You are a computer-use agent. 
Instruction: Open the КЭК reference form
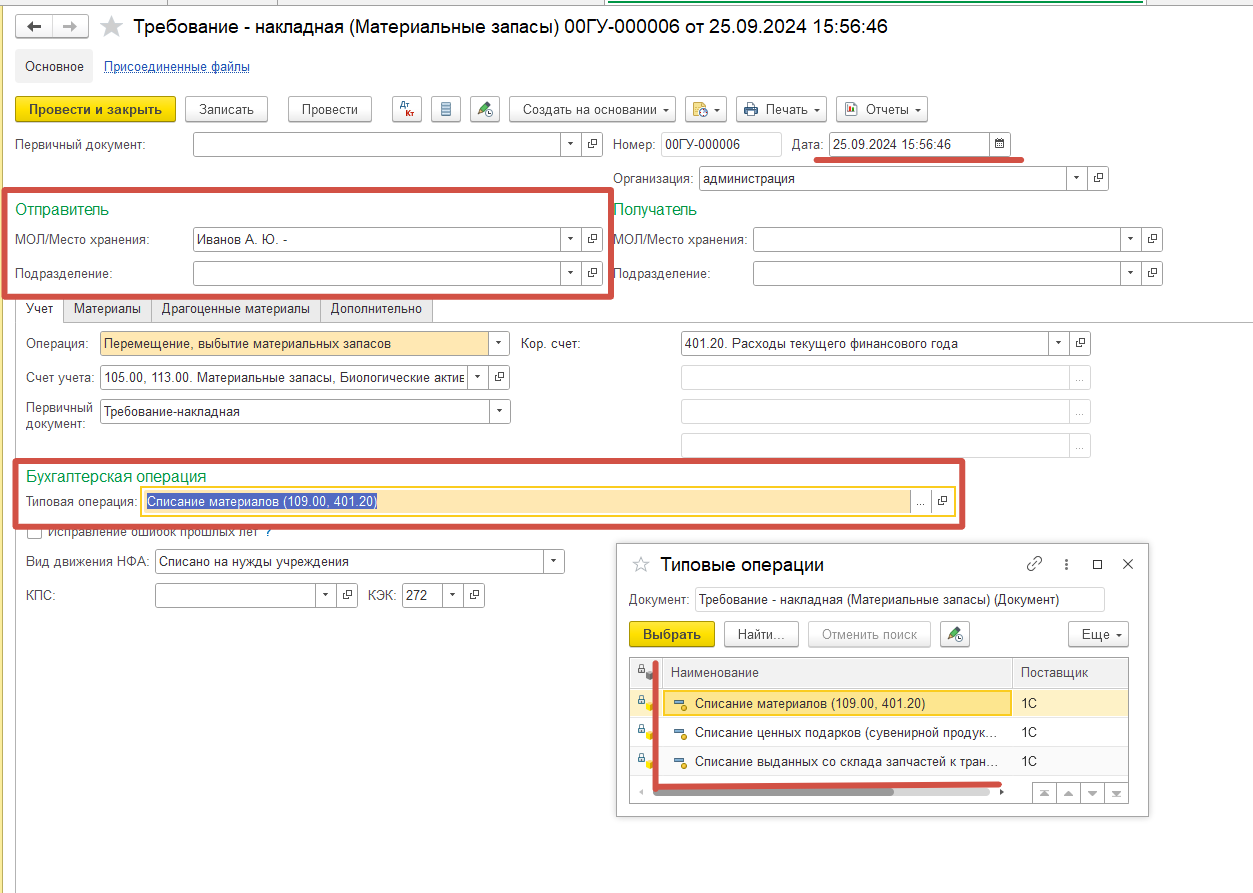coord(475,595)
